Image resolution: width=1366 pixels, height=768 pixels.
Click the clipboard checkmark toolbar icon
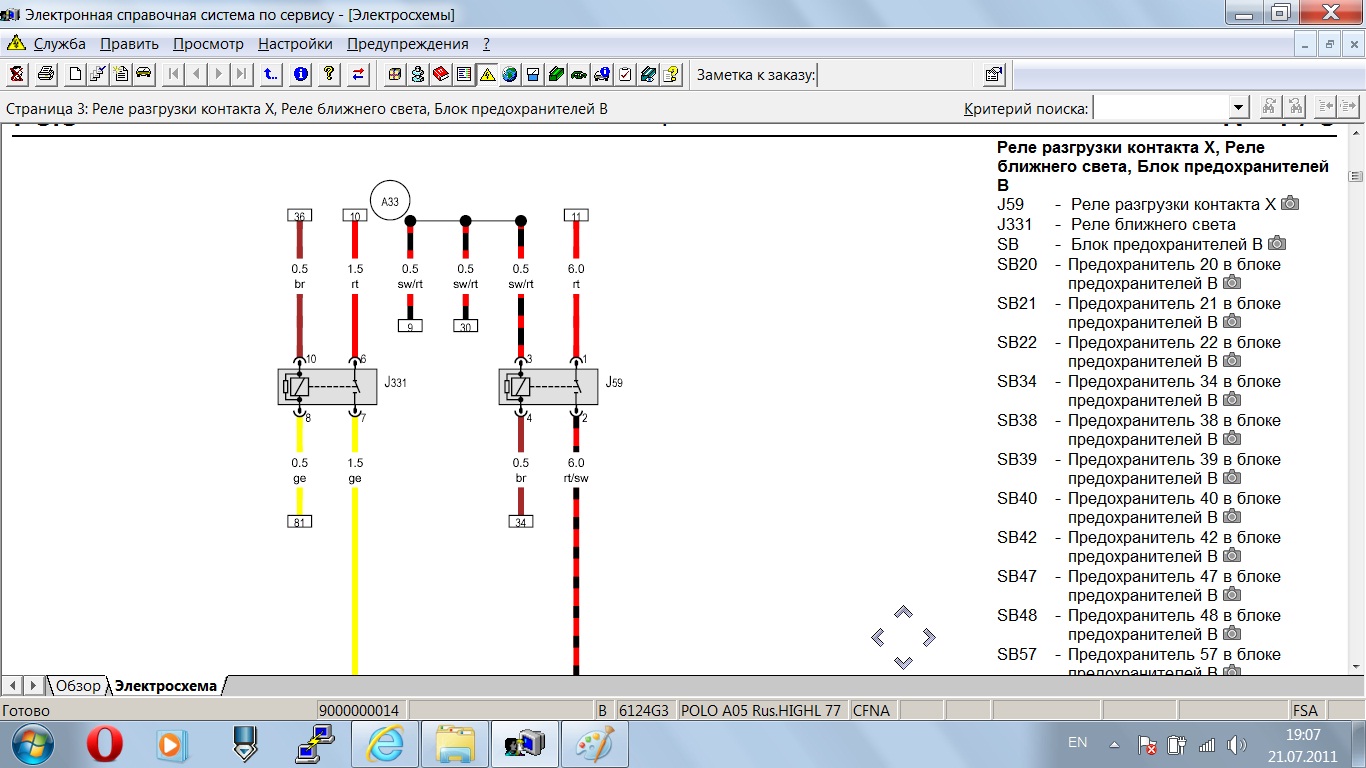click(x=625, y=74)
